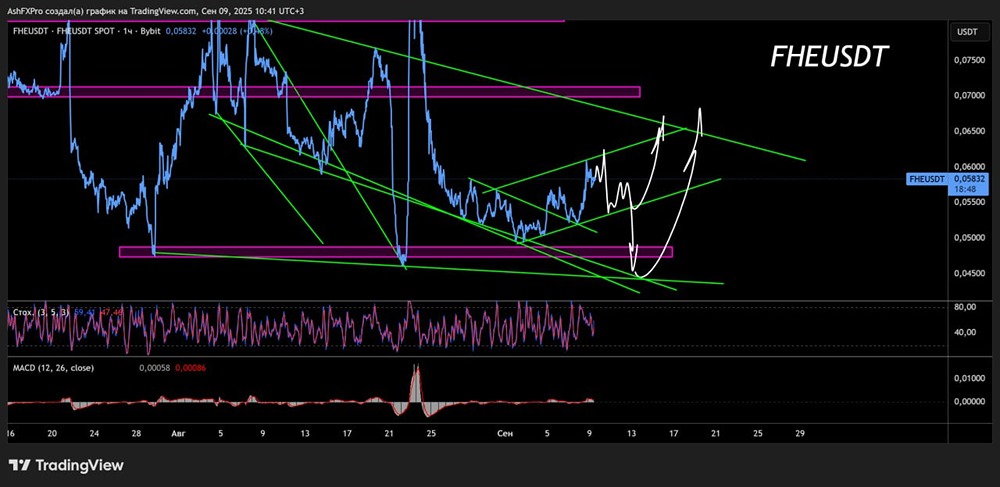Screen dimensions: 1000x487
Task: Click the 0,05832 last price in the legend
Action: point(181,30)
